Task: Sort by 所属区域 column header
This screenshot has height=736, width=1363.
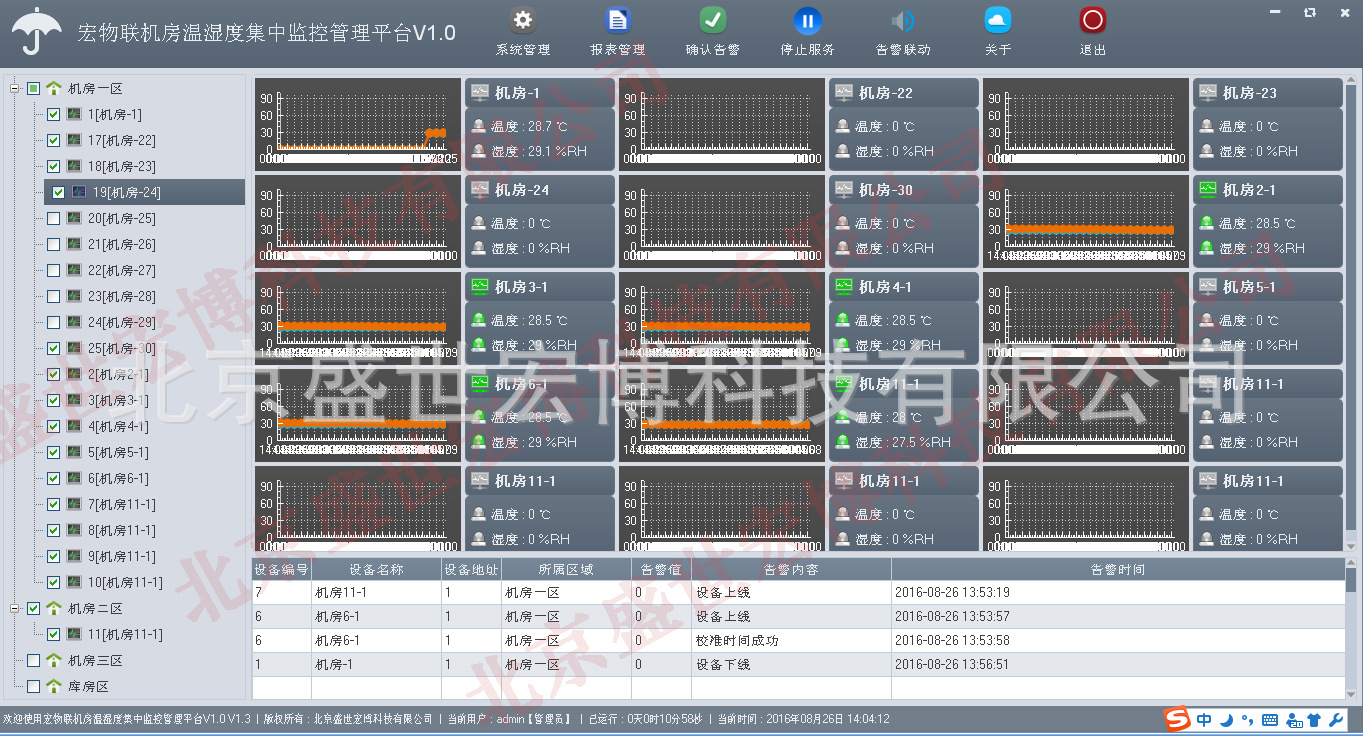Action: tap(566, 569)
